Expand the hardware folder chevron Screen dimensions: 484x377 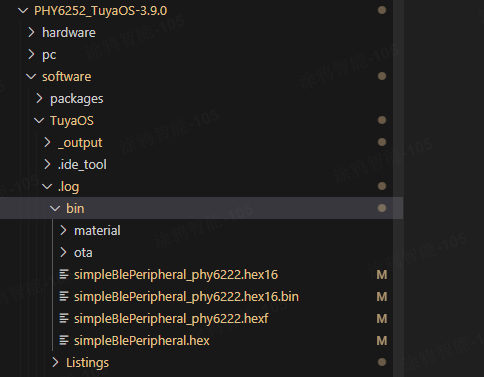click(31, 33)
